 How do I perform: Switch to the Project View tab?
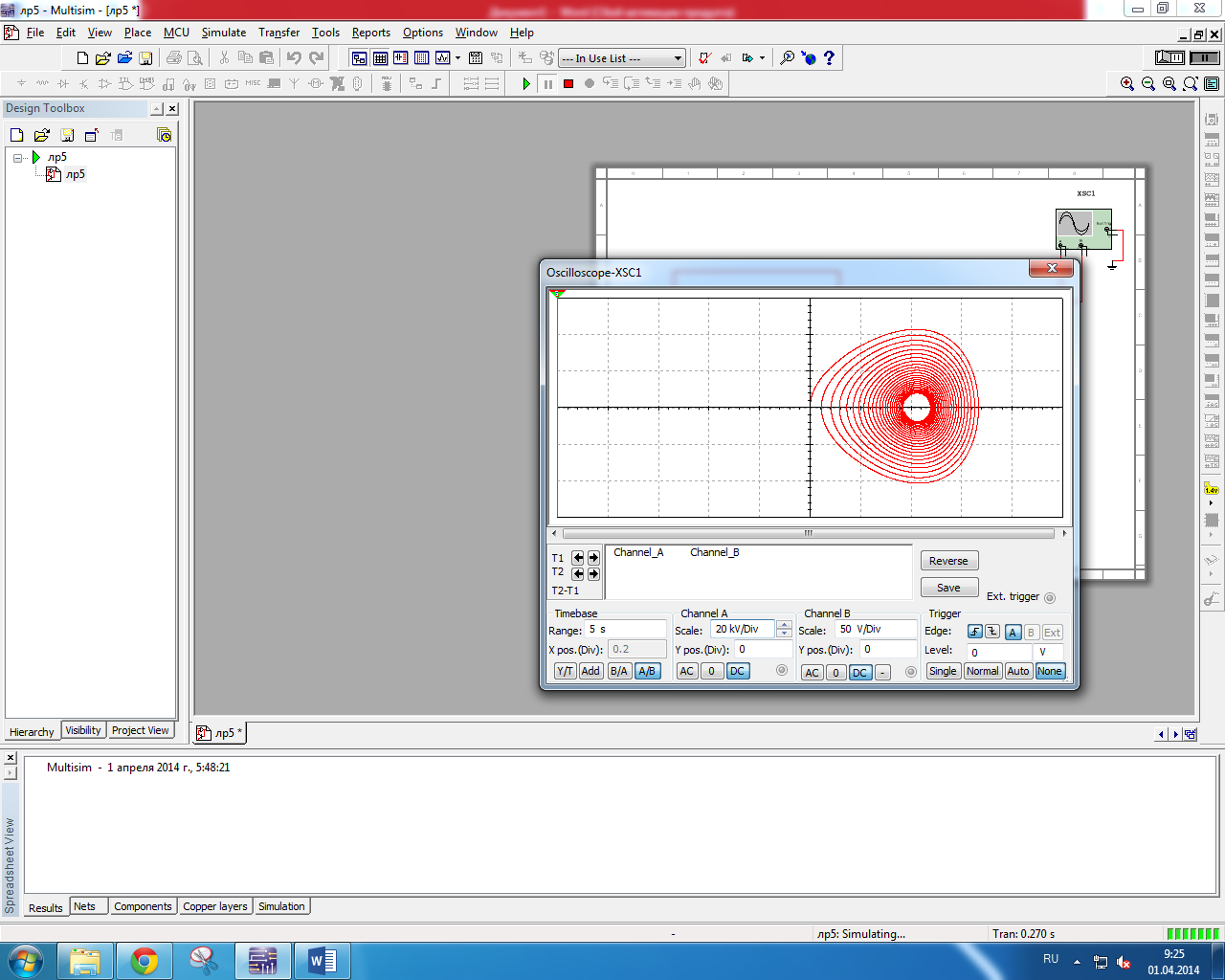pos(141,730)
